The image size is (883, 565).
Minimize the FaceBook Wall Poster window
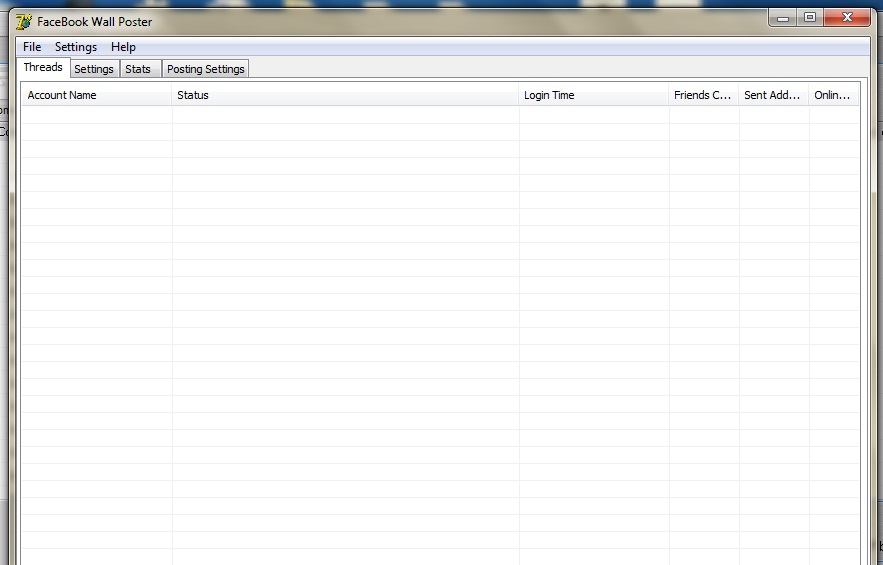783,18
